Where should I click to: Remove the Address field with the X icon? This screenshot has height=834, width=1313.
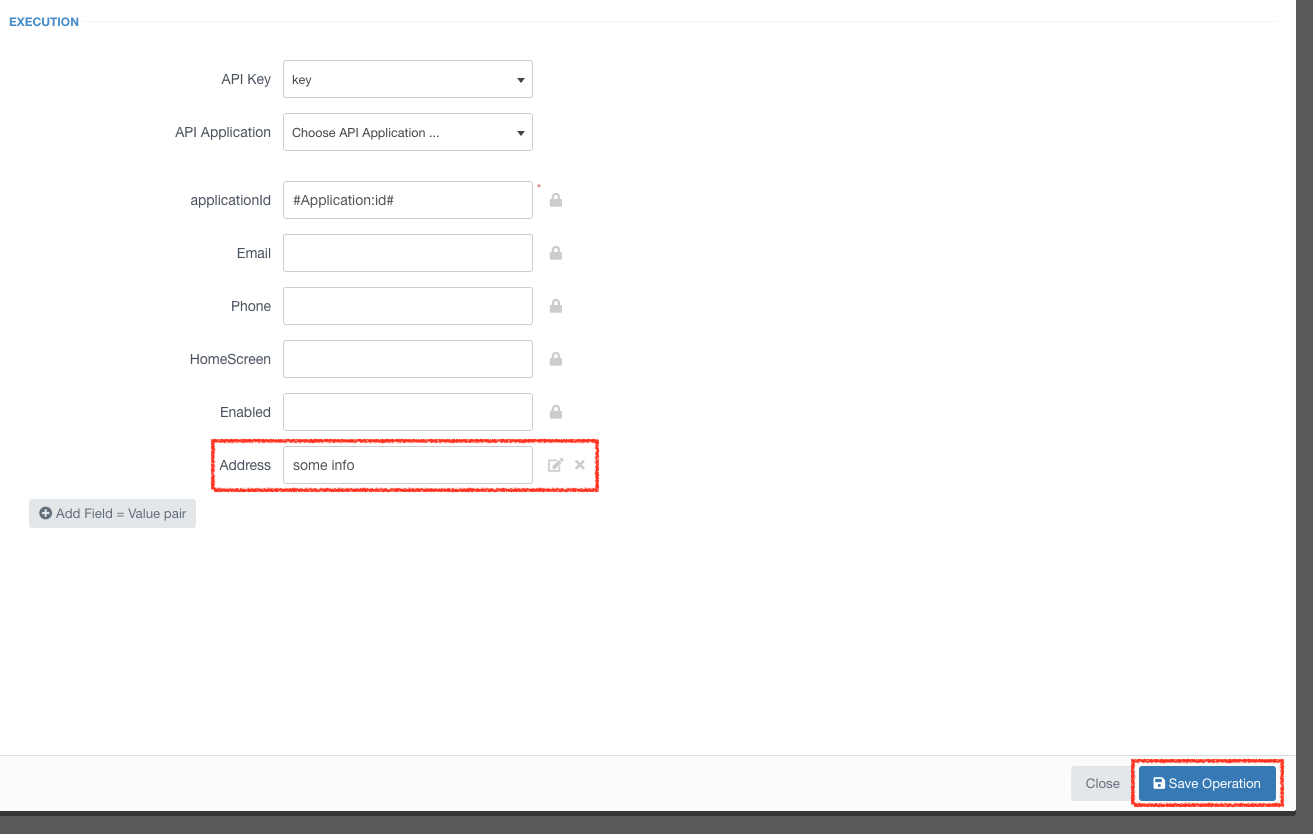(580, 465)
